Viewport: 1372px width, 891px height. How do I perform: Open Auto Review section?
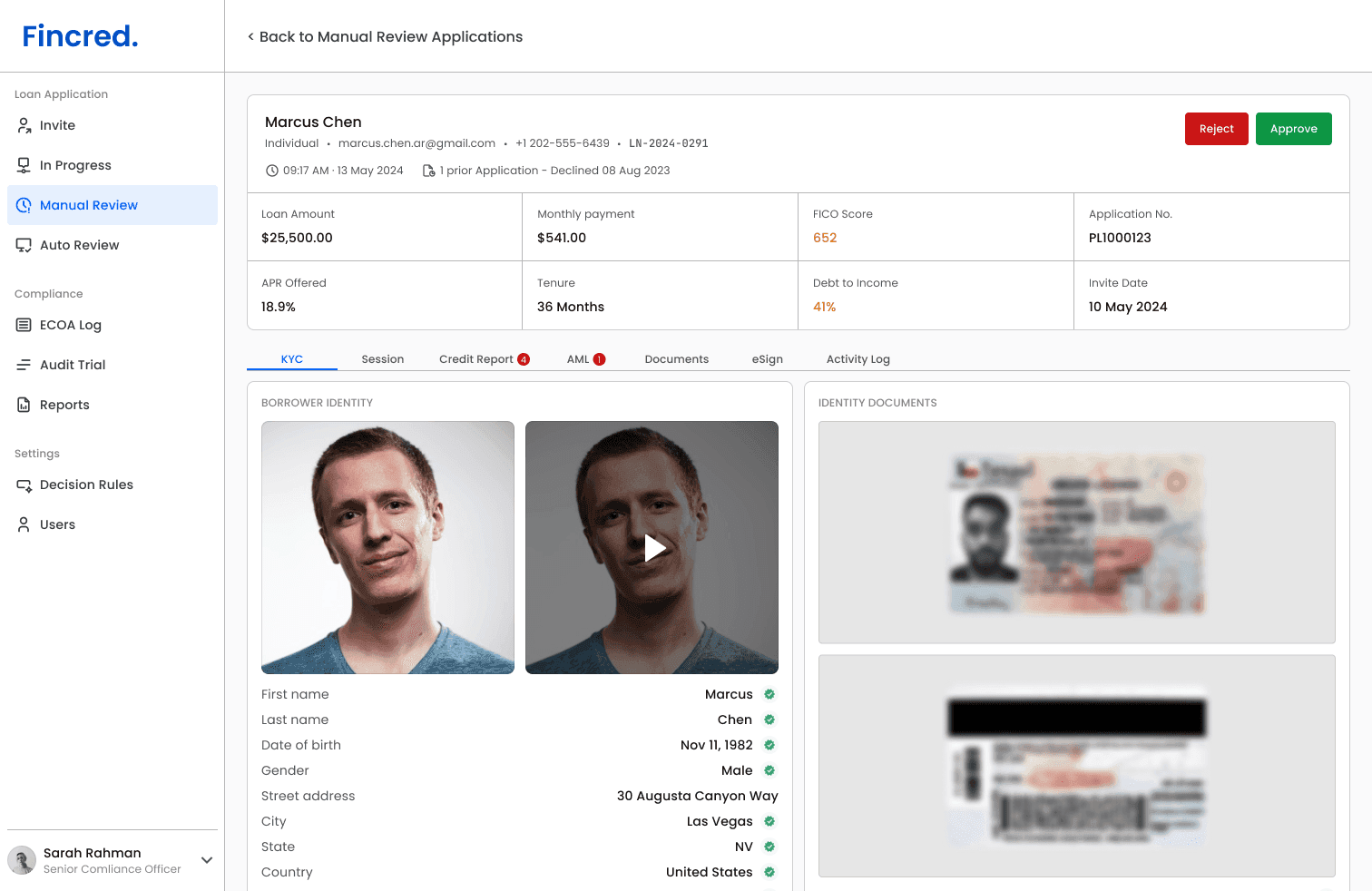113,245
